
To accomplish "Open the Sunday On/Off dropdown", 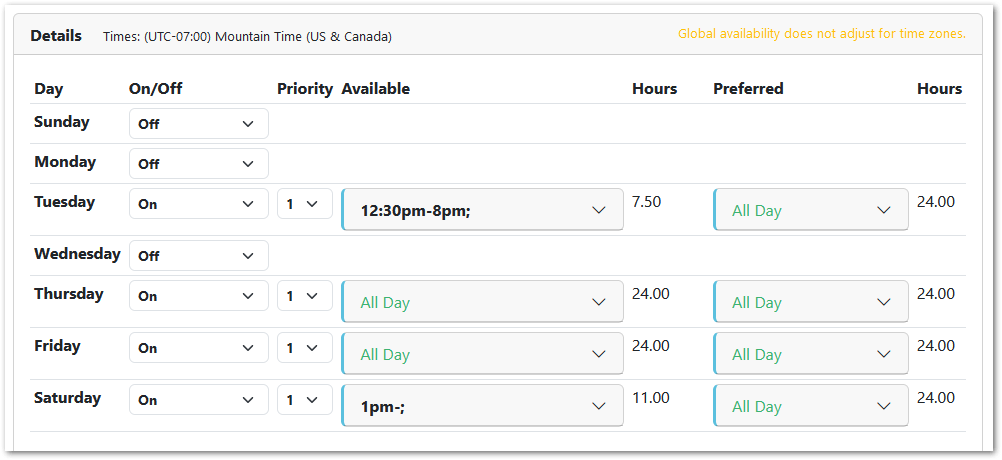I will click(x=198, y=124).
